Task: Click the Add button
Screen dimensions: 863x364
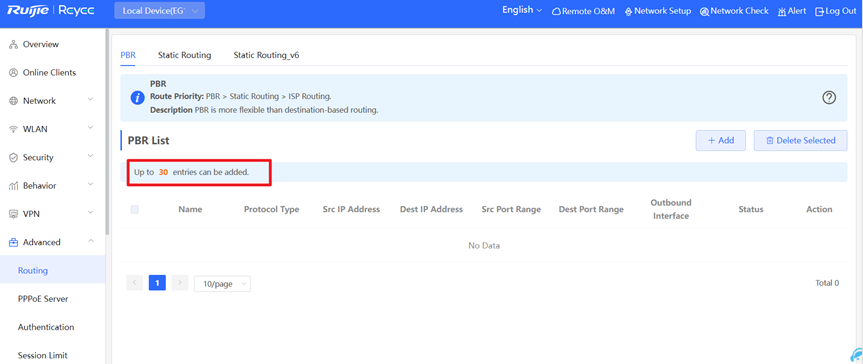Action: coord(720,140)
